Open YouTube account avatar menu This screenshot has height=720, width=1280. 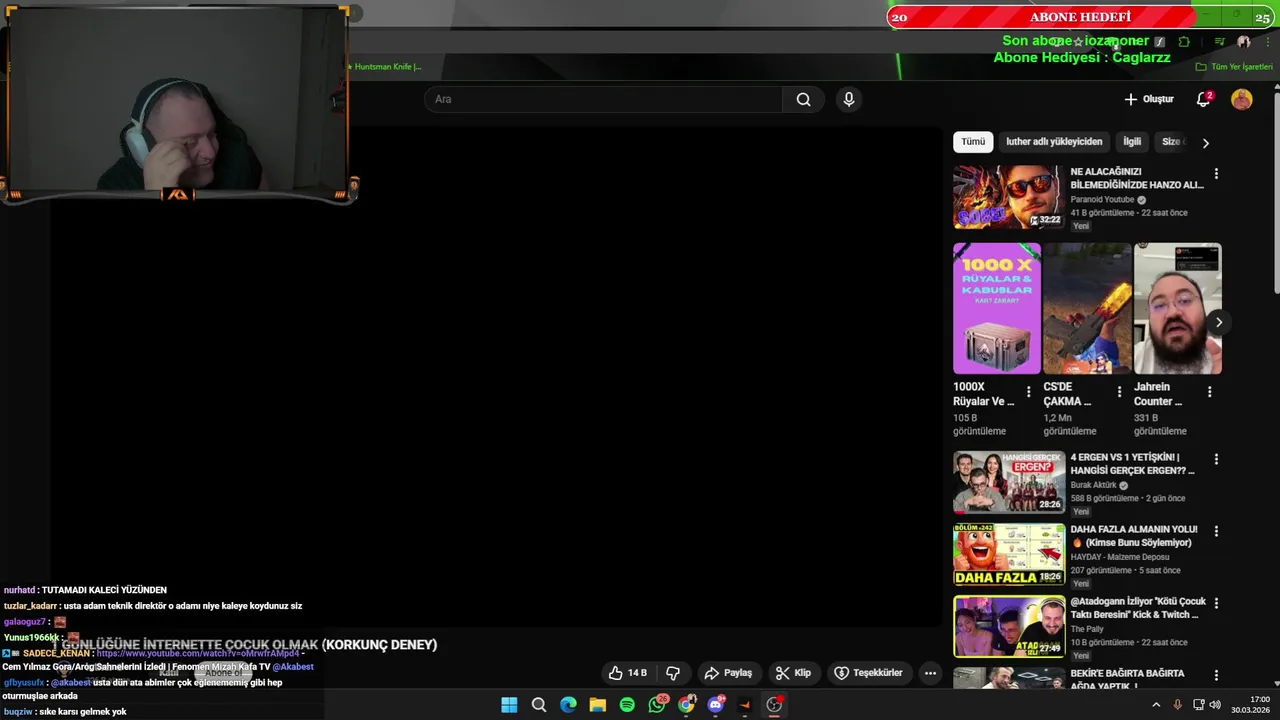click(x=1242, y=99)
